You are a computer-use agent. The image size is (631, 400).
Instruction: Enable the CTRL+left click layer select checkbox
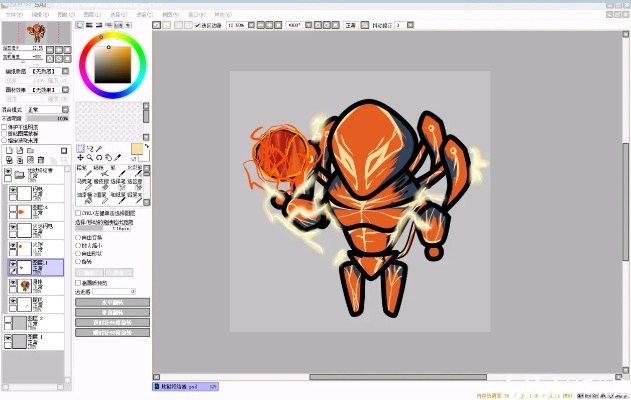coord(79,213)
